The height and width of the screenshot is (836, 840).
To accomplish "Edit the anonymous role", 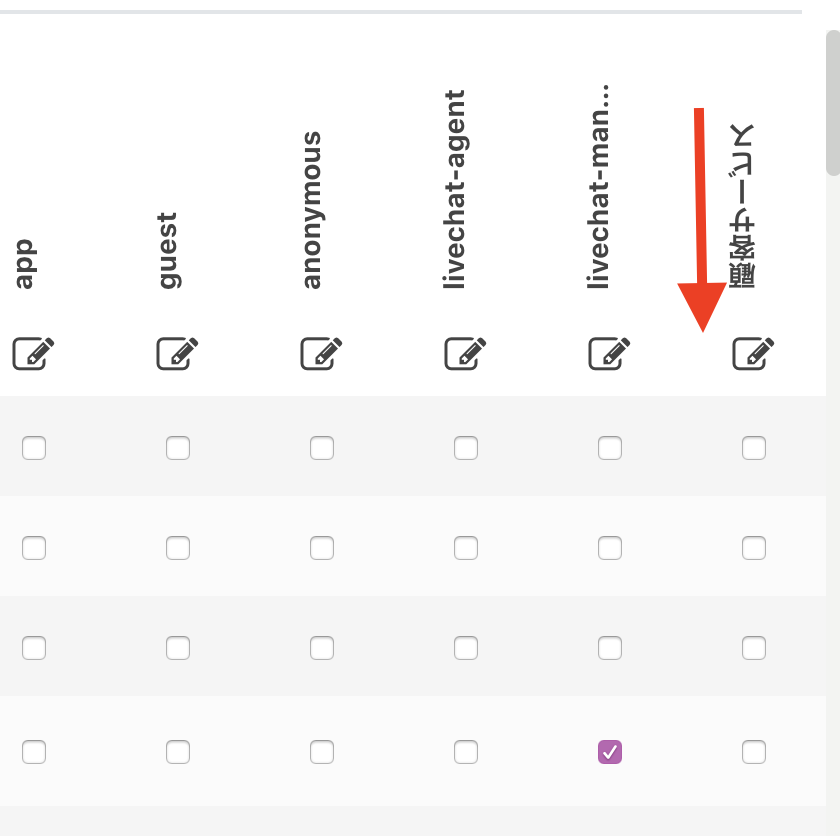I will pyautogui.click(x=321, y=353).
